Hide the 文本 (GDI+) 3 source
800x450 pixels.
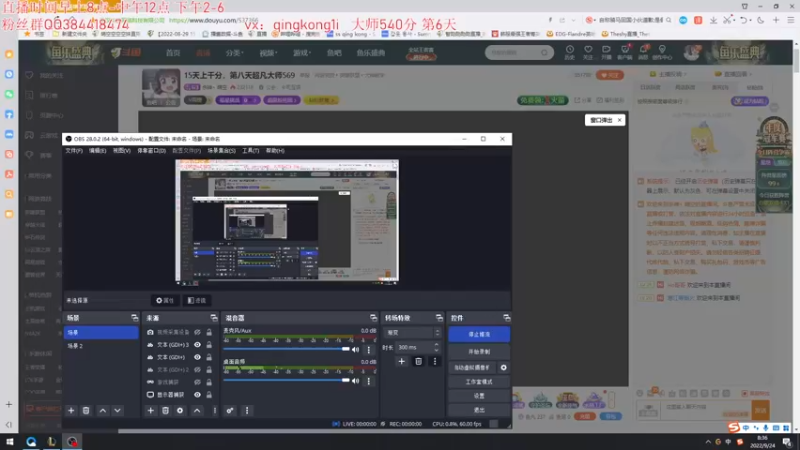(x=197, y=345)
